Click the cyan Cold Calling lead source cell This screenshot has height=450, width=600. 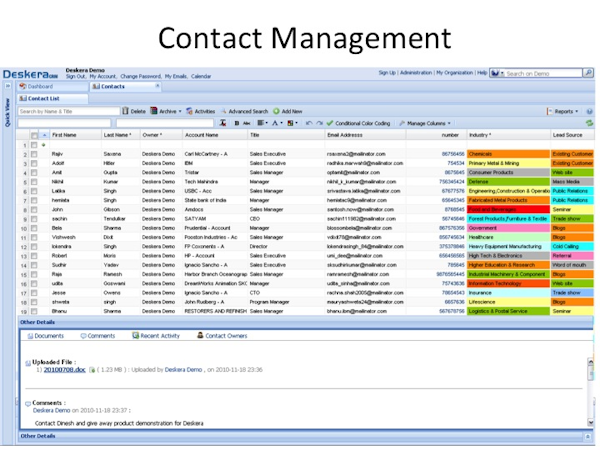coord(572,246)
